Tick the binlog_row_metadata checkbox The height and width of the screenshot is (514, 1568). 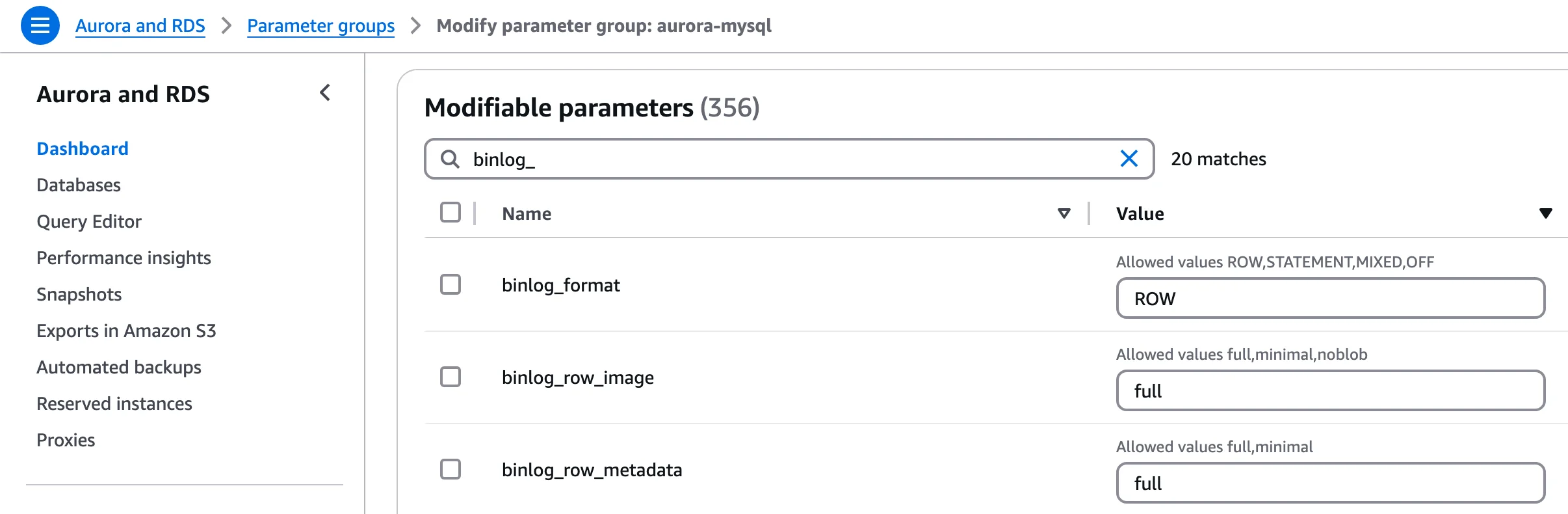click(451, 469)
